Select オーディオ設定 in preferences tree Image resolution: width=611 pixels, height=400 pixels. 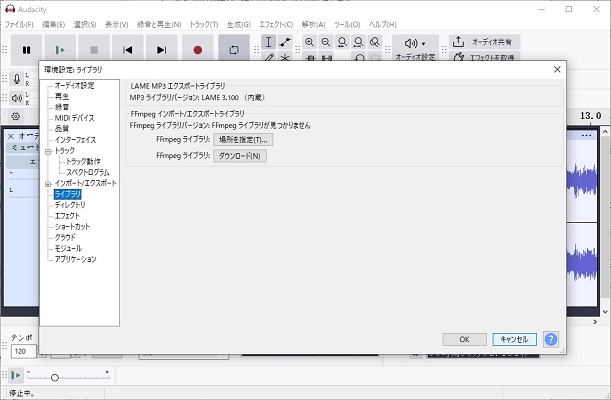point(74,85)
